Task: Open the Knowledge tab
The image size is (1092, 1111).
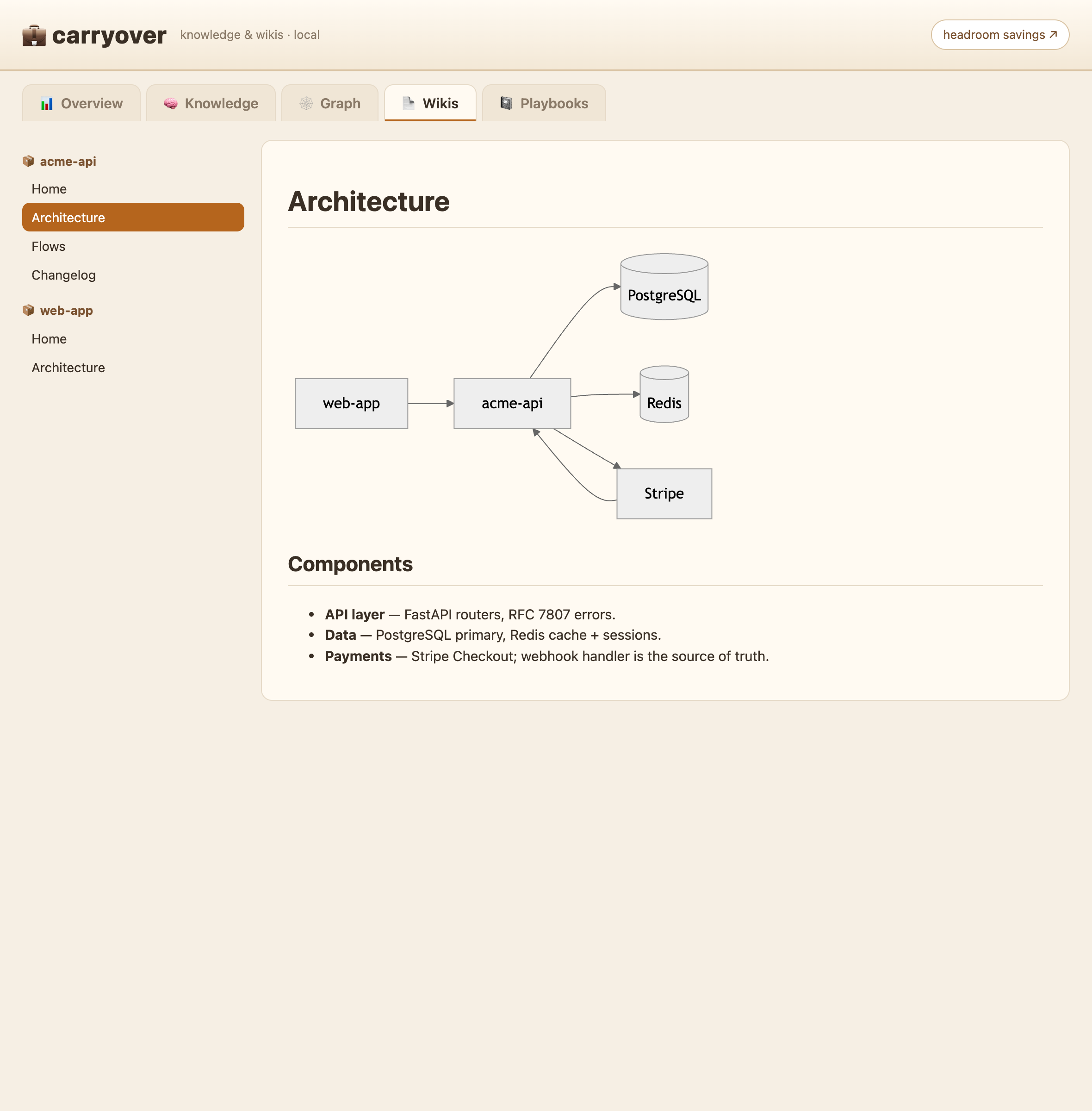Action: [x=211, y=103]
